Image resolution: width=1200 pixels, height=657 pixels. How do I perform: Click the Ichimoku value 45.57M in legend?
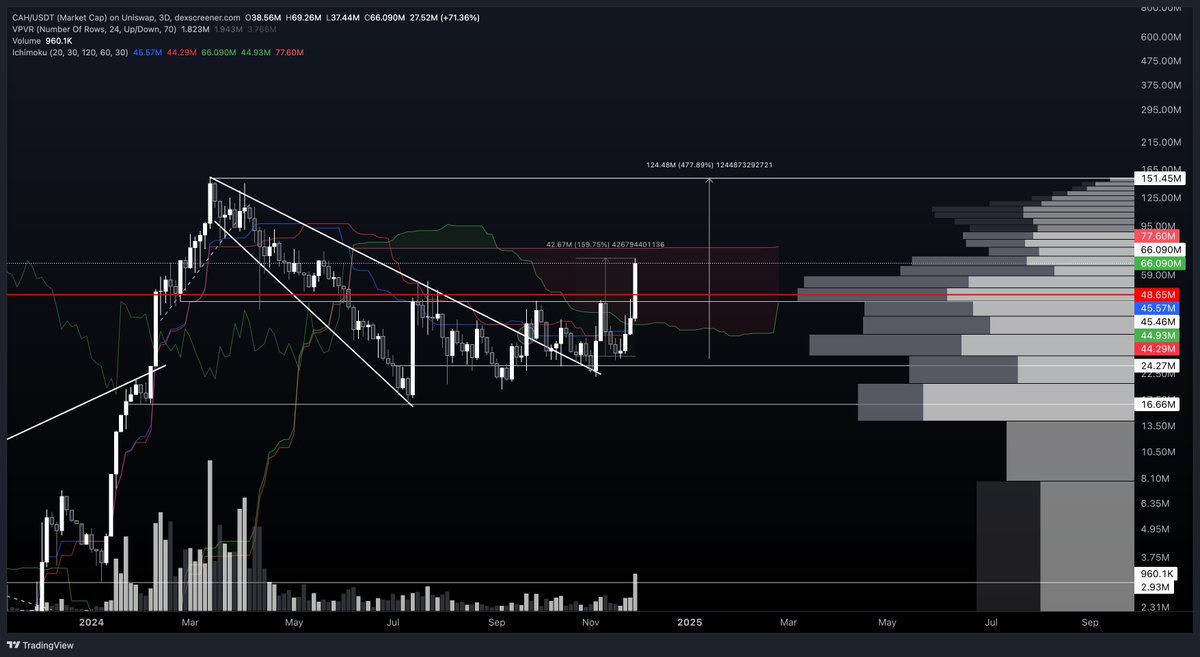pos(147,55)
